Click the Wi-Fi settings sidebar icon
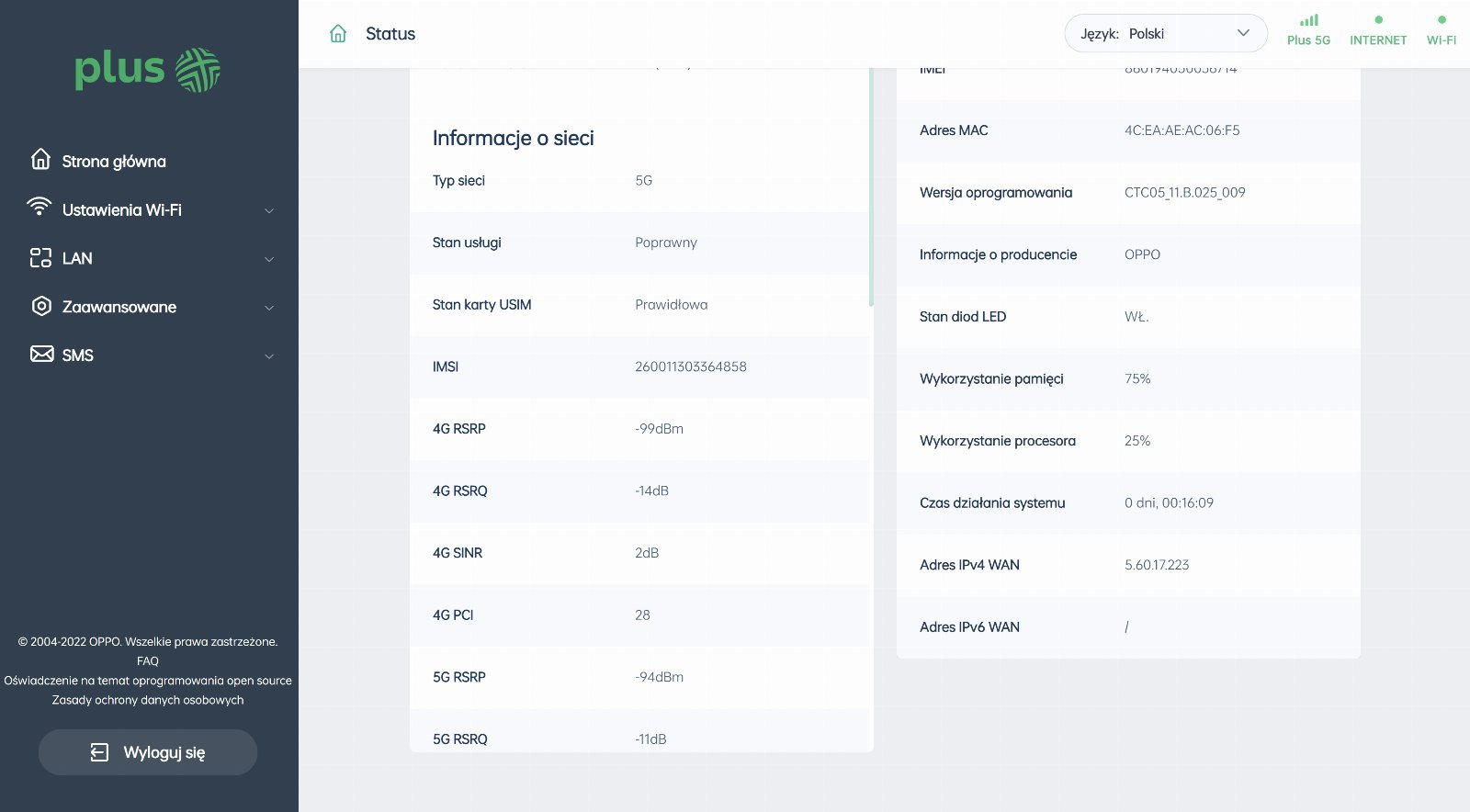Image resolution: width=1470 pixels, height=812 pixels. point(40,208)
